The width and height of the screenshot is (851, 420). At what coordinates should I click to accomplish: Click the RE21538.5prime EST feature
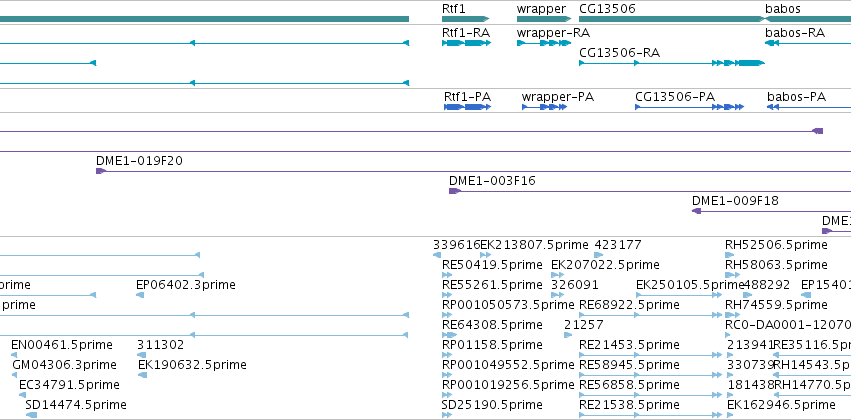pos(651,415)
